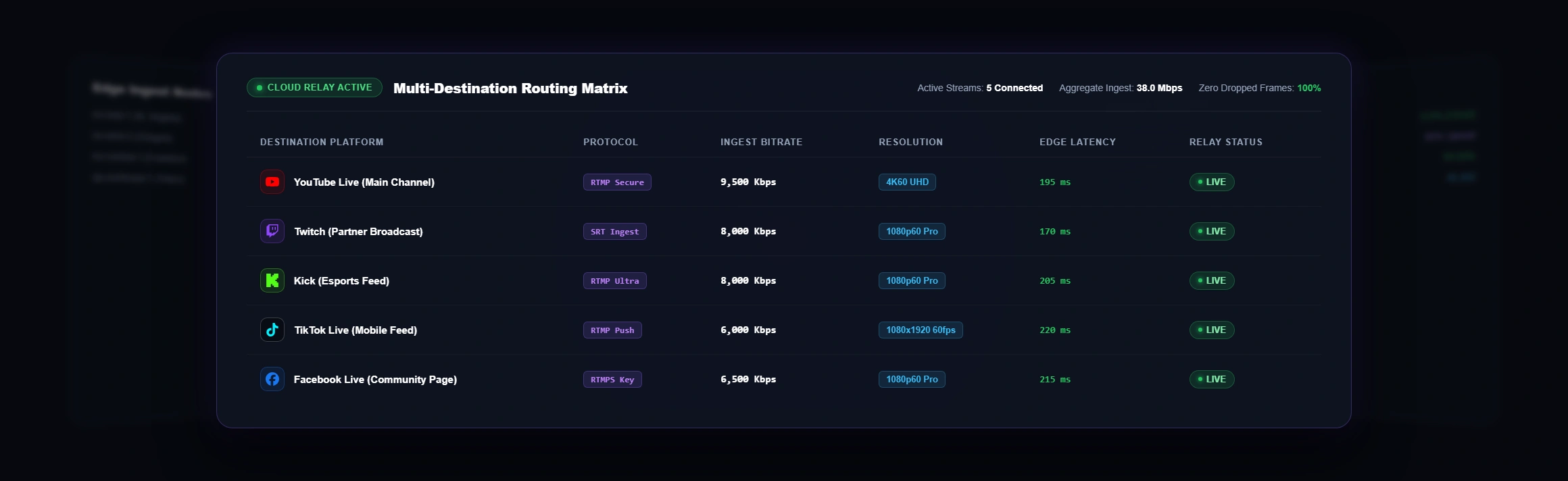Click the Zero Dropped Frames 100% stat
Viewport: 1568px width, 481px height.
pos(1260,88)
